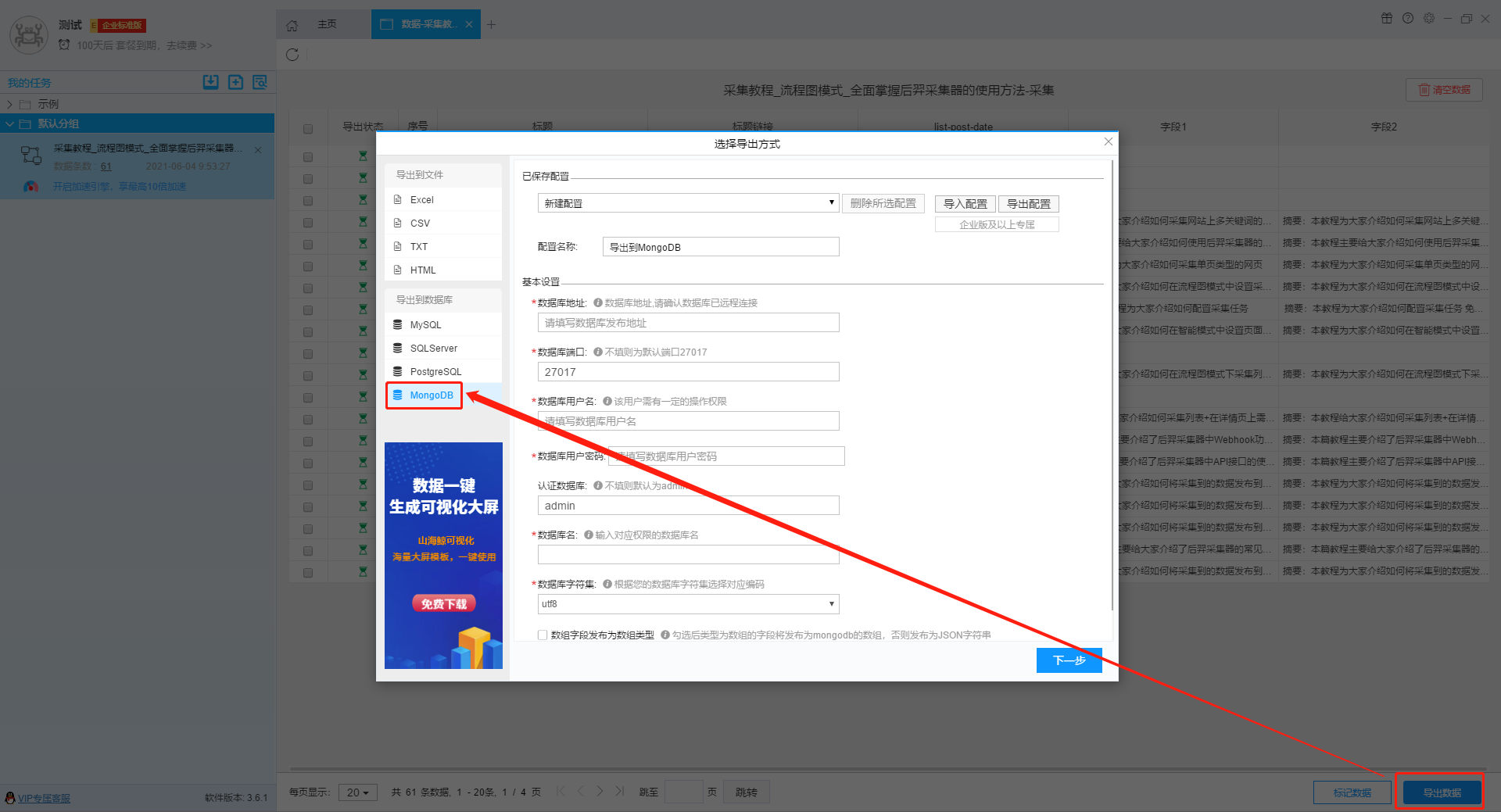The image size is (1501, 812).
Task: Click the refresh icon below tabs
Action: [x=292, y=55]
